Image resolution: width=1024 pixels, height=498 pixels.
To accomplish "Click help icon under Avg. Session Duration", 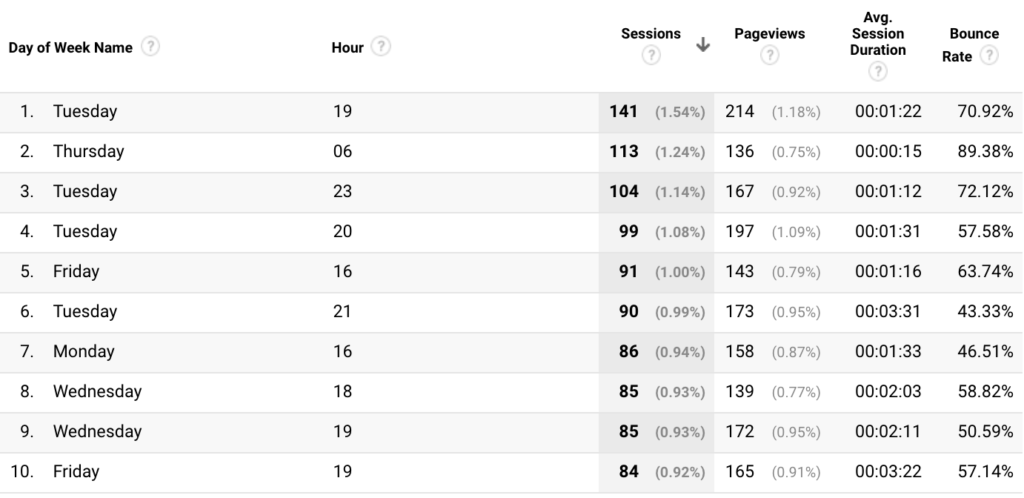I will [x=877, y=71].
